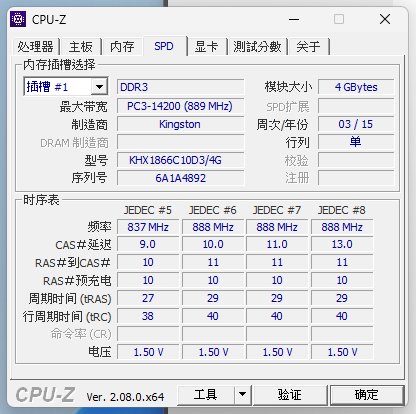This screenshot has height=414, width=416.
Task: Open the 工具 dropdown arrow
Action: [243, 395]
